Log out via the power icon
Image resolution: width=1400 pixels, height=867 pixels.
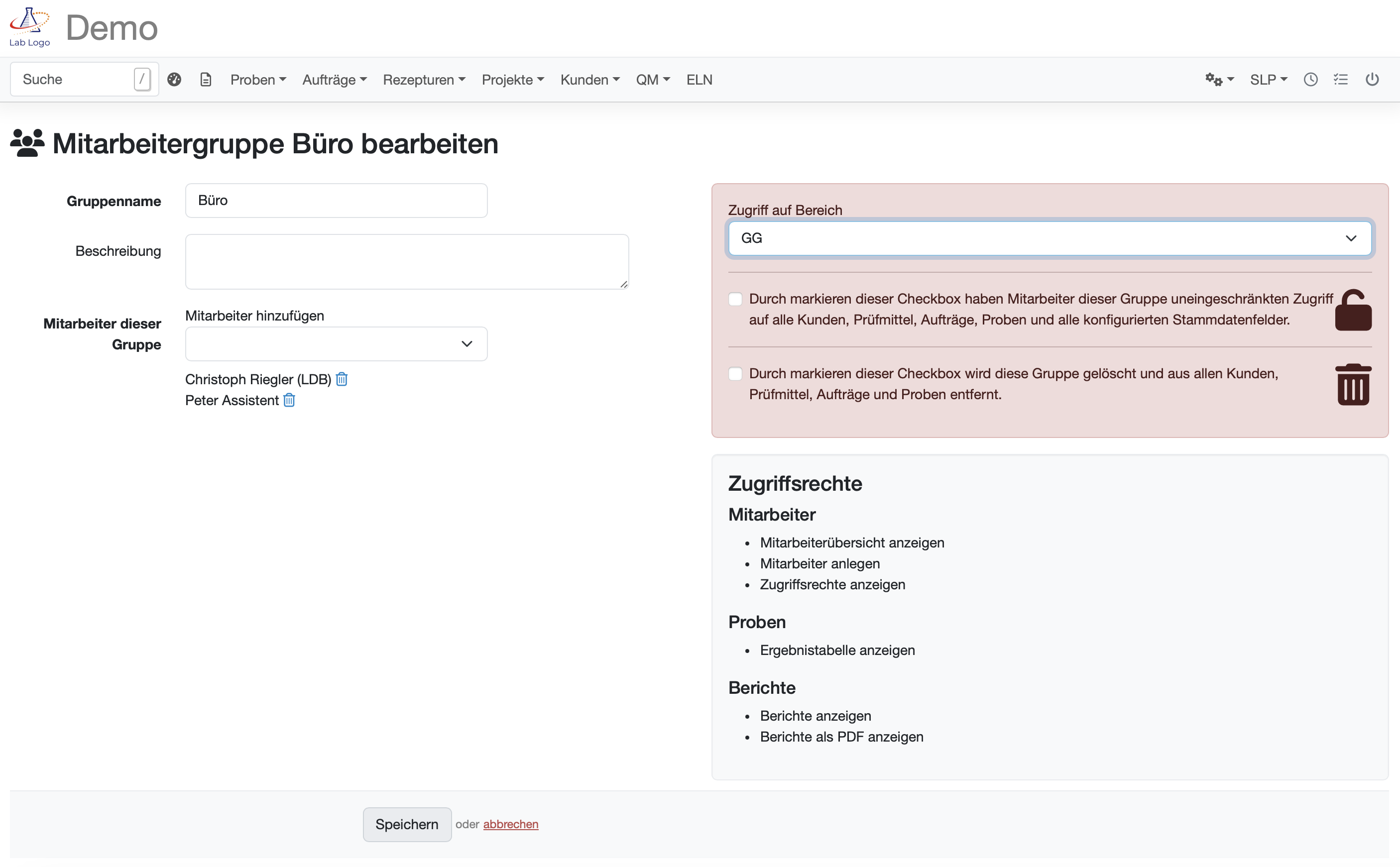(1373, 79)
